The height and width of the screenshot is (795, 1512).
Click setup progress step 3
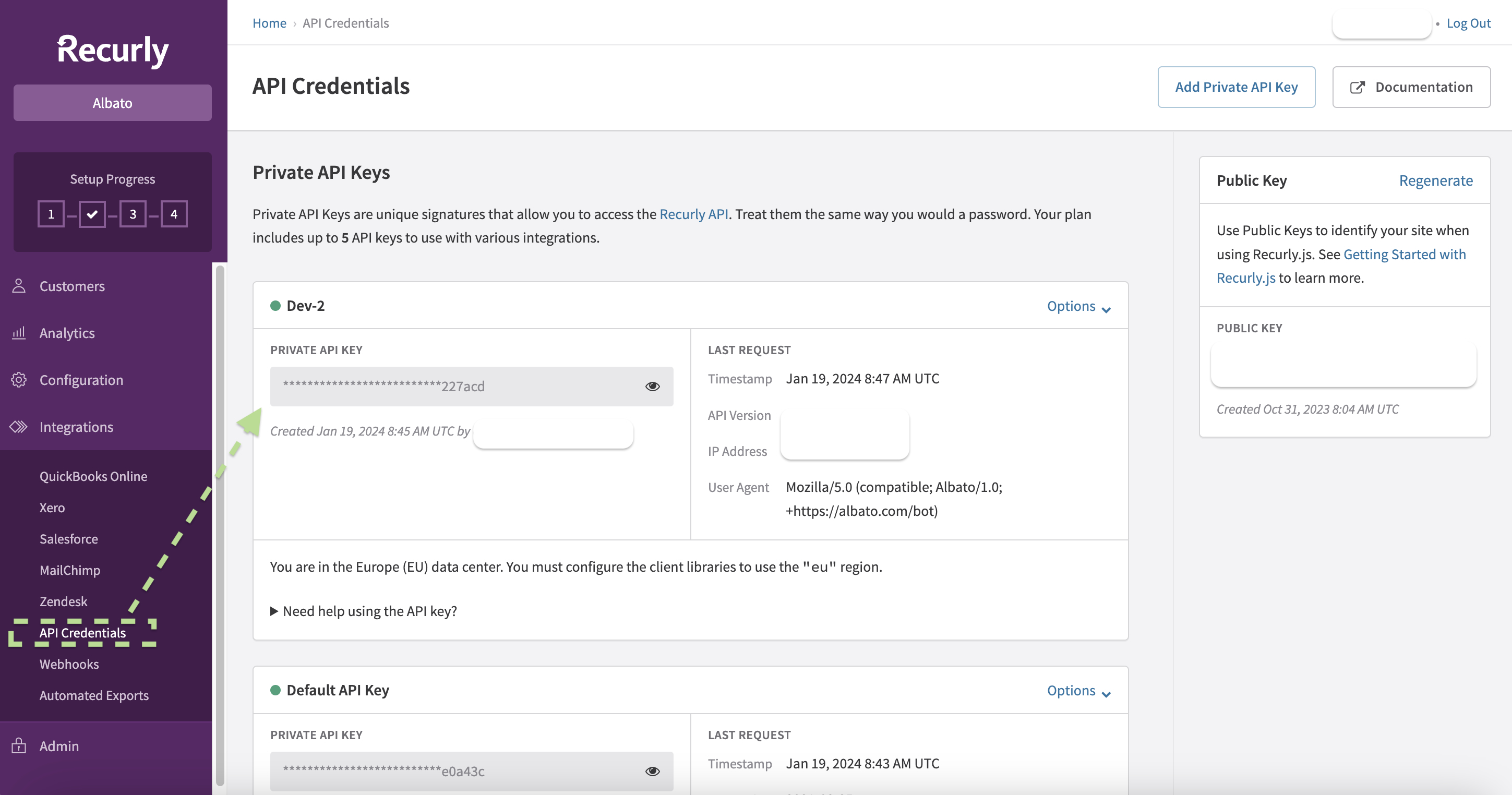click(x=133, y=214)
